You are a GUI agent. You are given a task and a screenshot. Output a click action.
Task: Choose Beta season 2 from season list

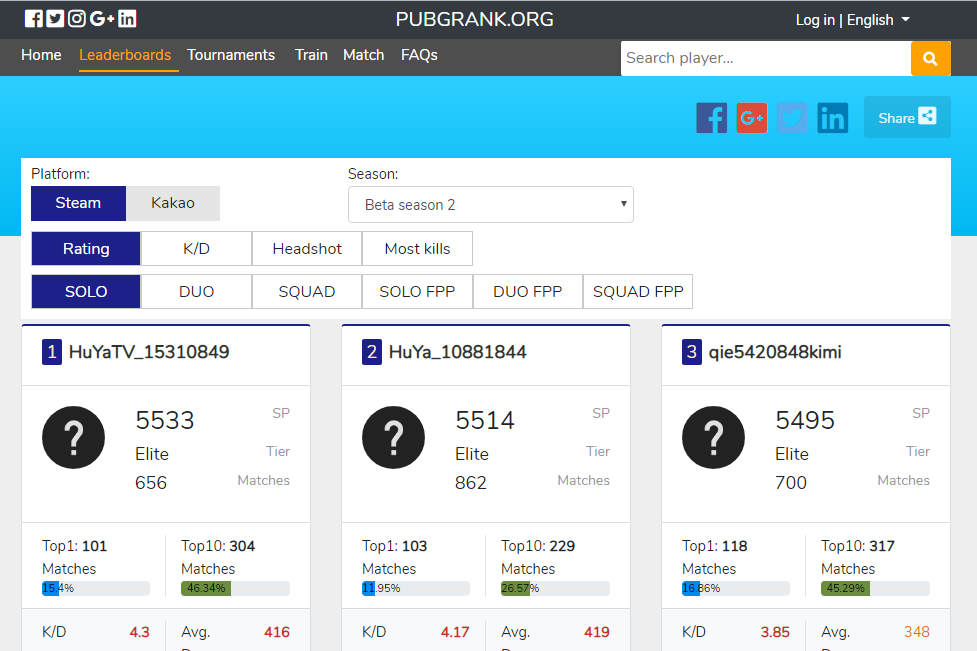(490, 204)
